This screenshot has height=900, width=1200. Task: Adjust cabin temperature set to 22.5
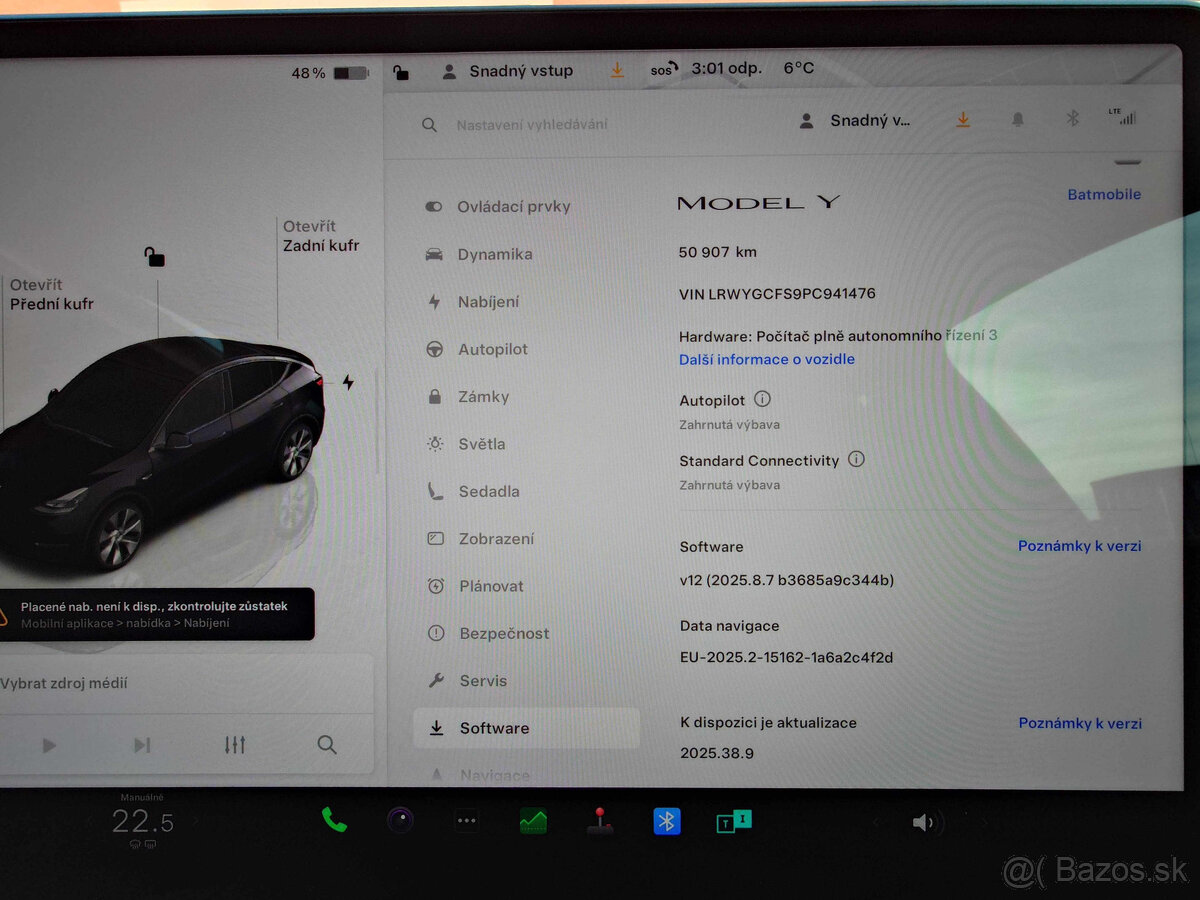(143, 820)
